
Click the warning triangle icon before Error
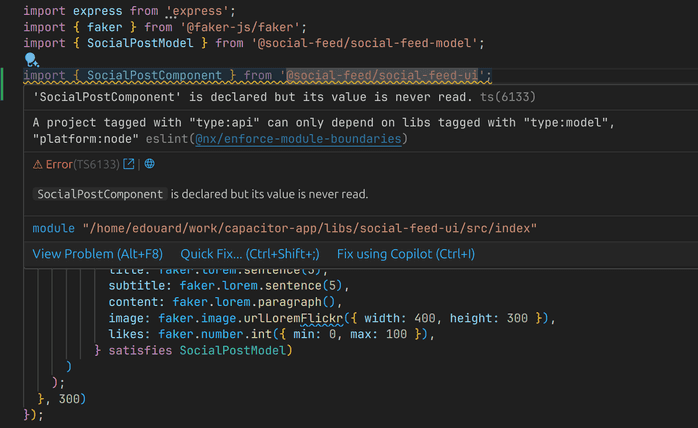pyautogui.click(x=38, y=163)
